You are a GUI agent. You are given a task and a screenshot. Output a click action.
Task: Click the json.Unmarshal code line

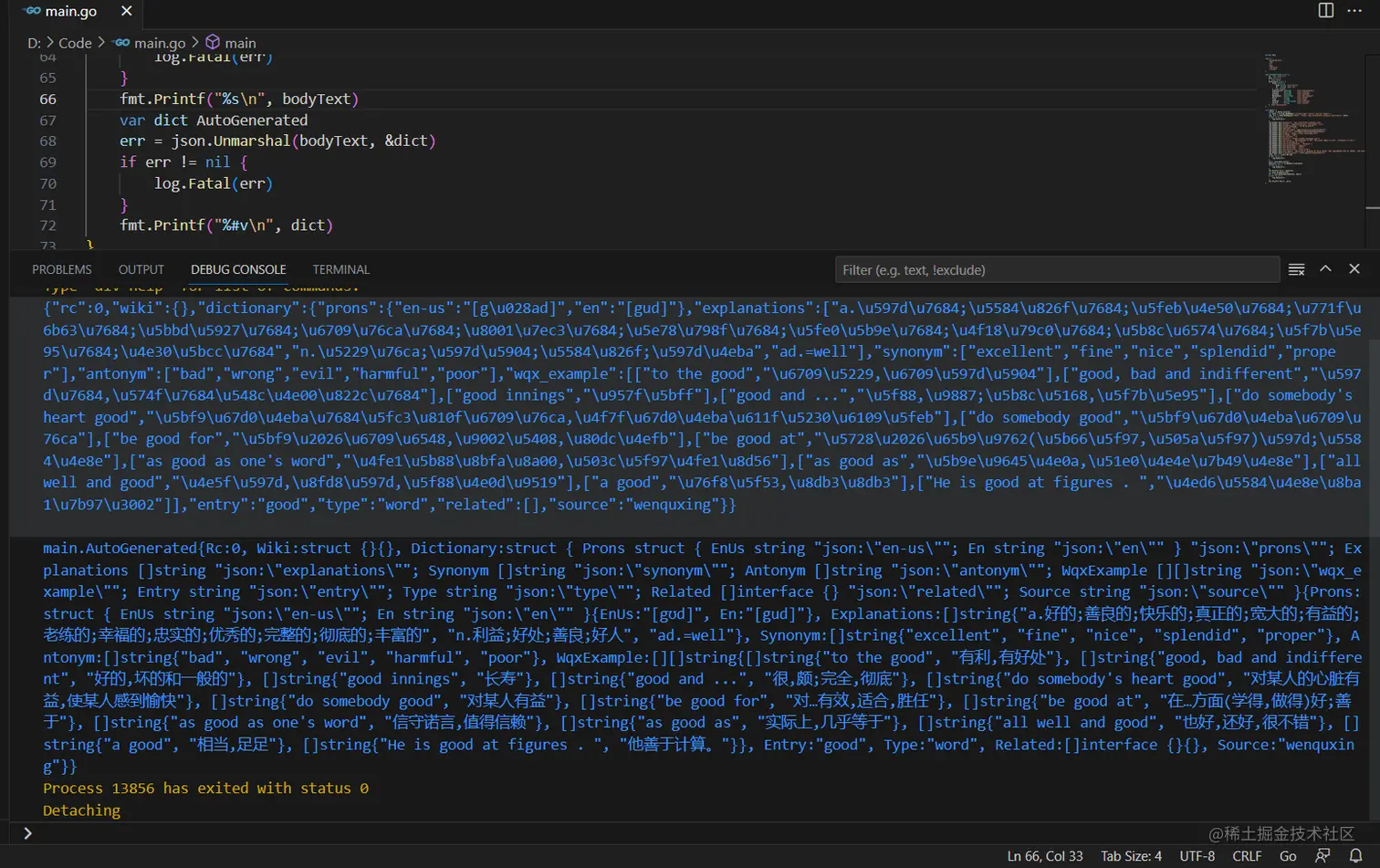pyautogui.click(x=277, y=141)
